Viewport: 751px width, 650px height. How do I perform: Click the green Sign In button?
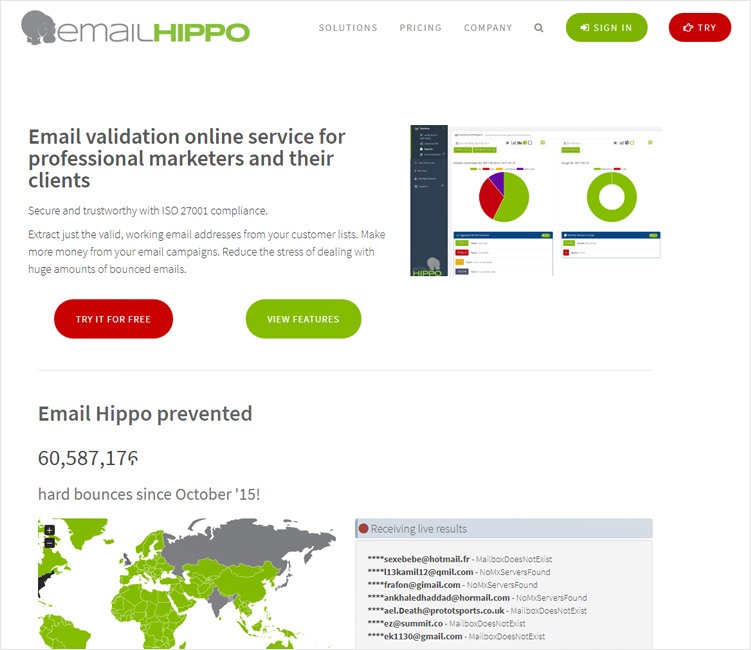(x=606, y=28)
